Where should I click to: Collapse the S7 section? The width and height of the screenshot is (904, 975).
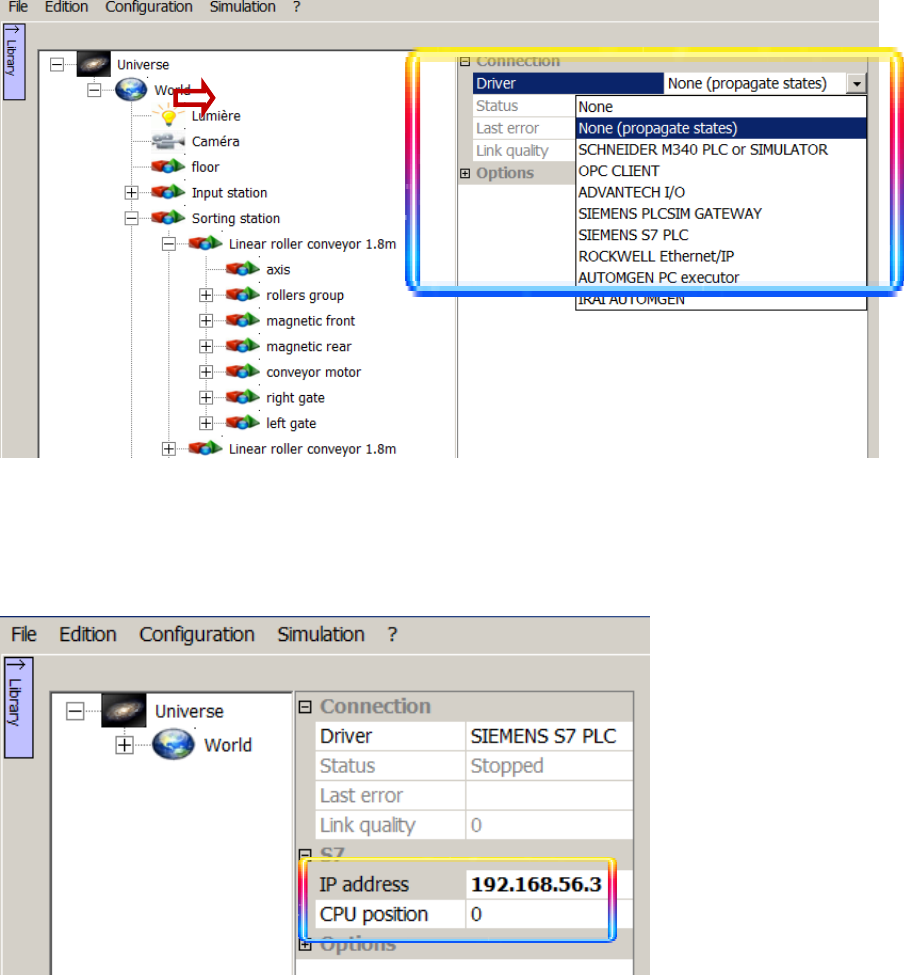click(x=305, y=855)
